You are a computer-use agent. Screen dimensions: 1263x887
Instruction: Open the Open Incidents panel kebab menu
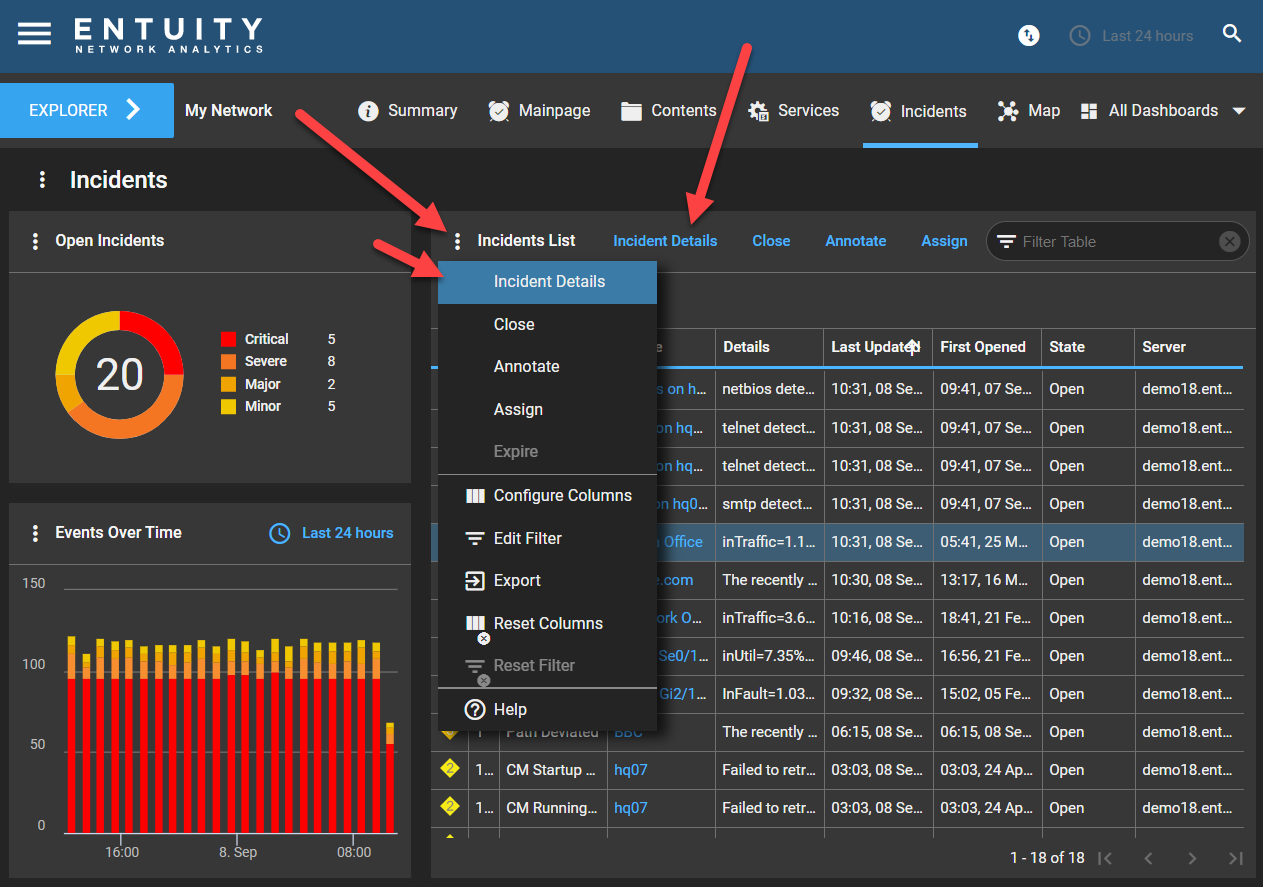(x=35, y=240)
